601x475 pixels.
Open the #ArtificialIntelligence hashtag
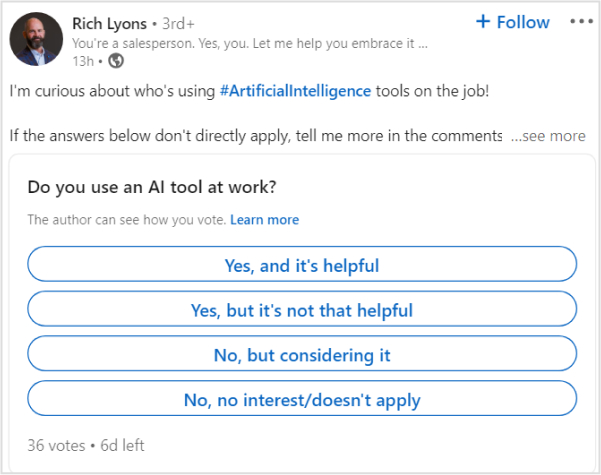(x=295, y=91)
